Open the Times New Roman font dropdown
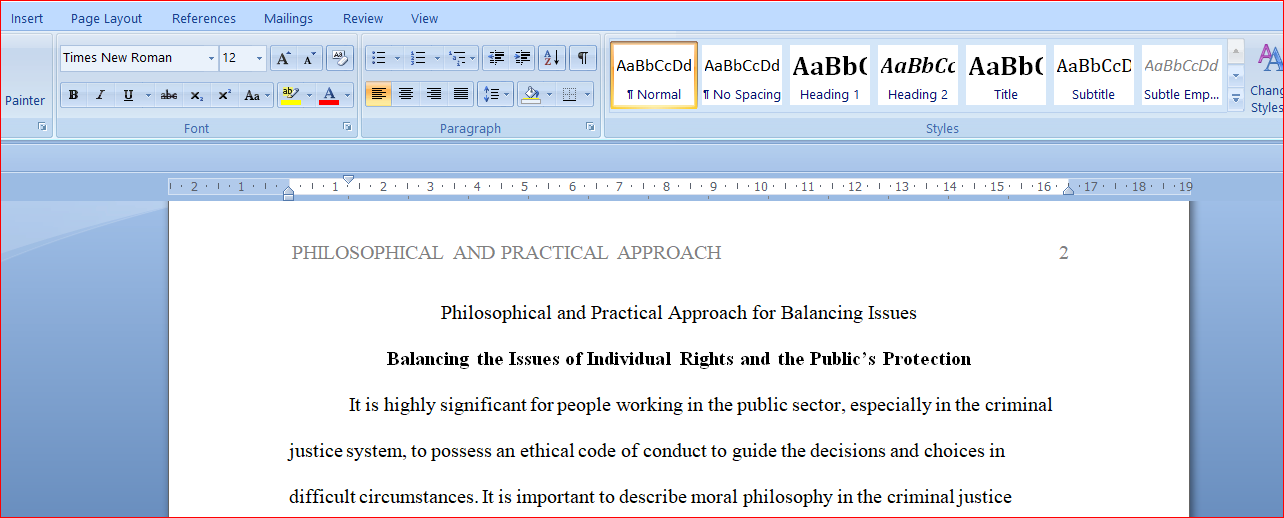This screenshot has height=518, width=1284. tap(211, 58)
